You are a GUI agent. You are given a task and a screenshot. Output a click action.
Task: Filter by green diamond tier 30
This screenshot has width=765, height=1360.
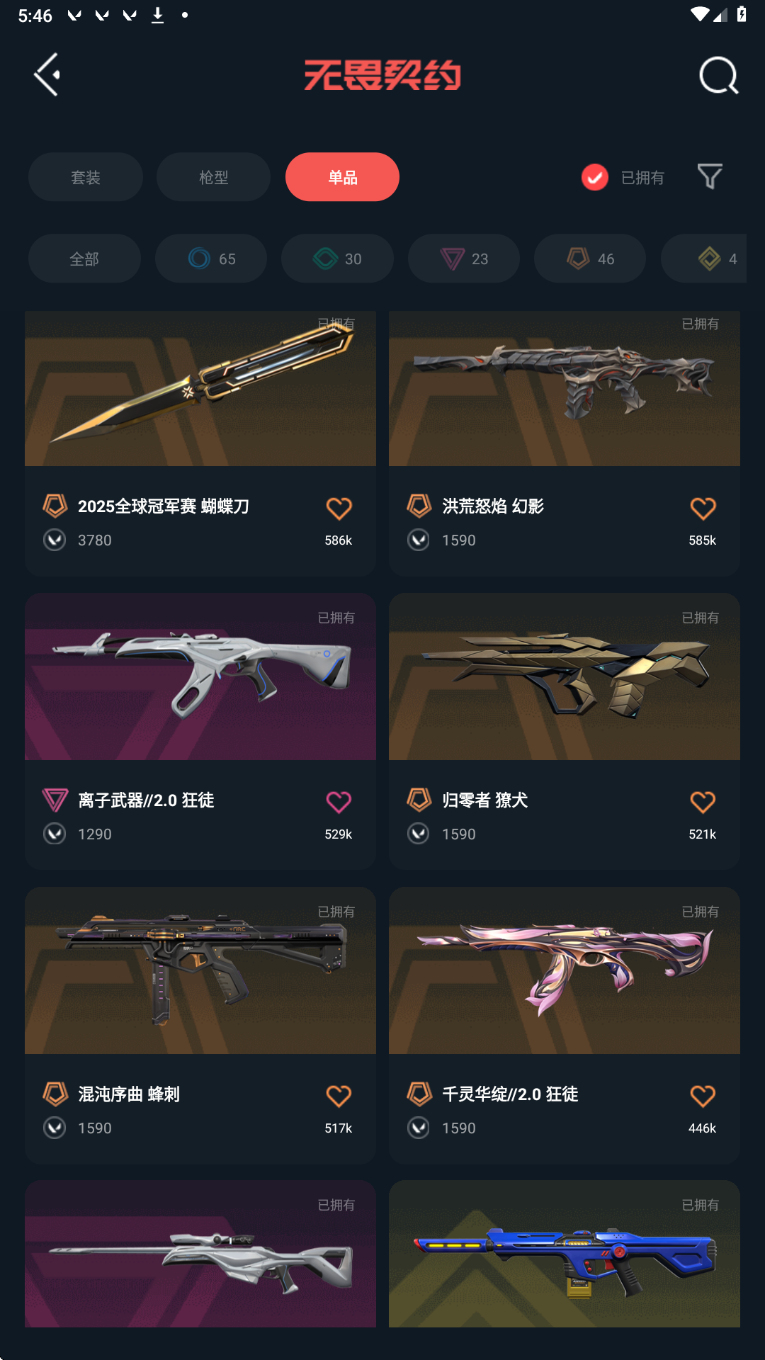(337, 259)
